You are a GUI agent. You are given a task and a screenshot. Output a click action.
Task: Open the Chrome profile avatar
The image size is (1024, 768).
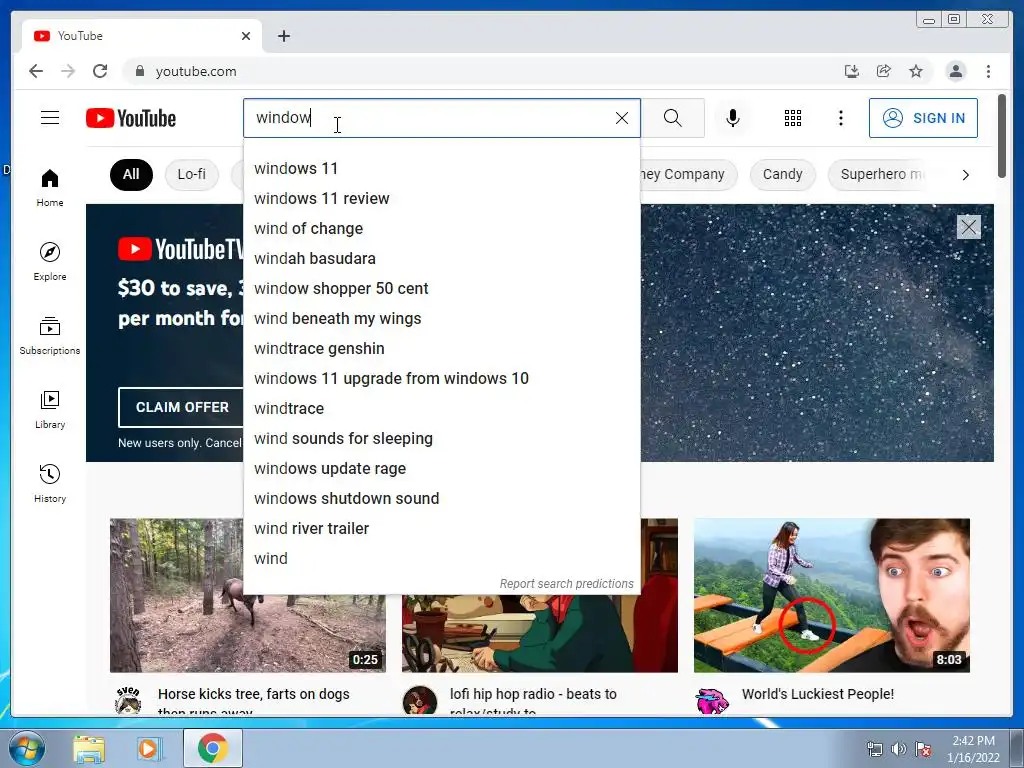955,71
